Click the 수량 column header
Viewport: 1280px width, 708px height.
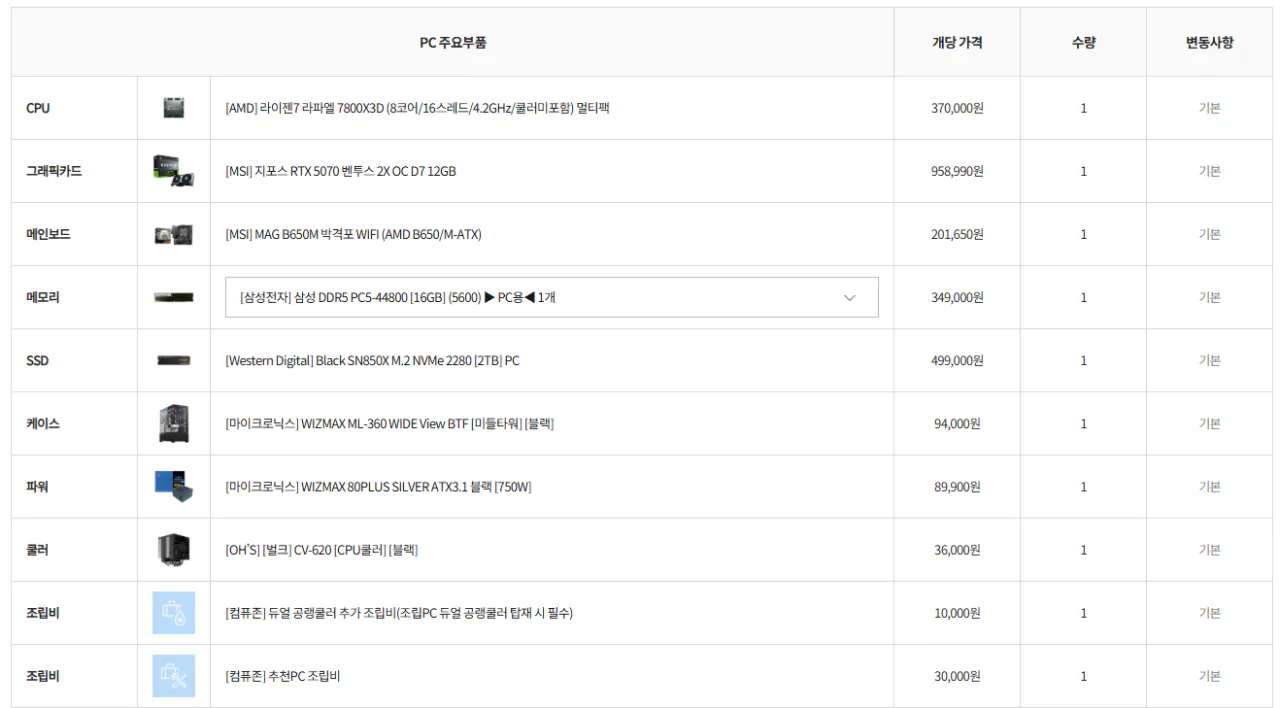(x=1083, y=43)
